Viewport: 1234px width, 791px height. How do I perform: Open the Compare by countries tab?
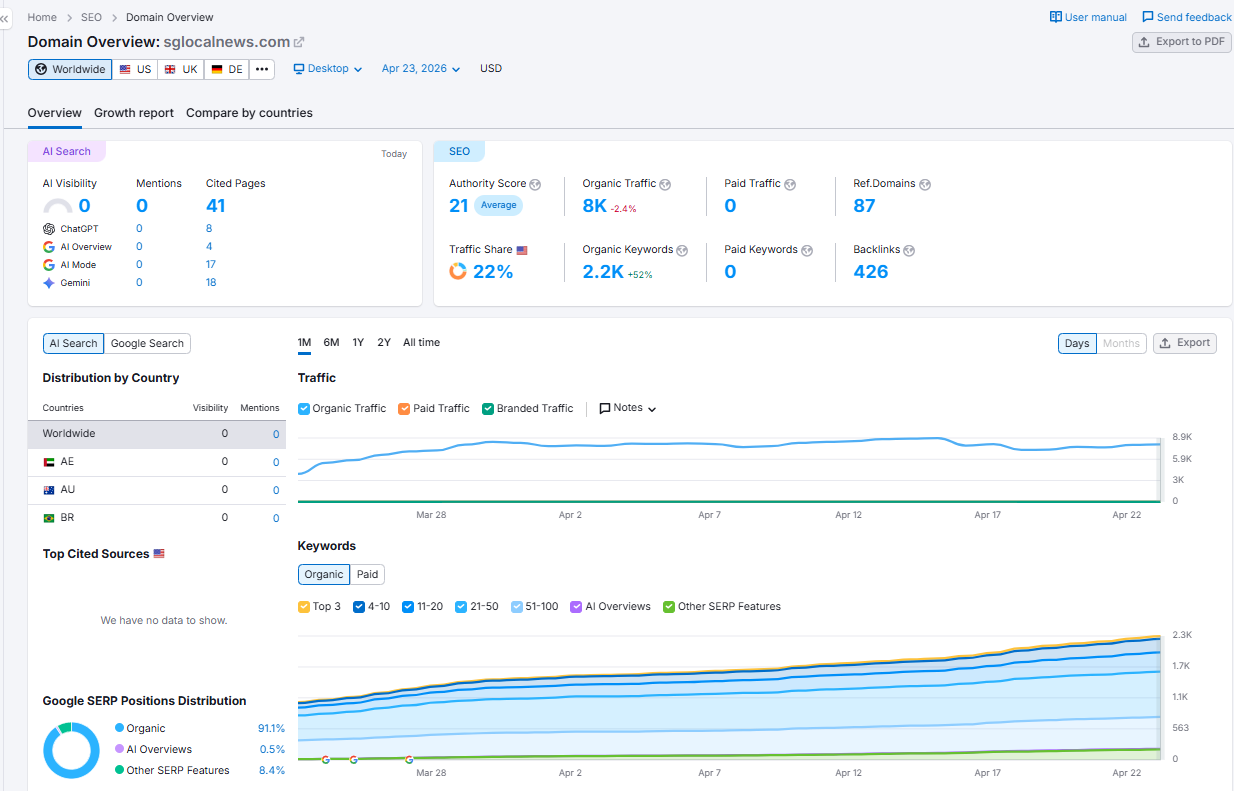pyautogui.click(x=249, y=113)
